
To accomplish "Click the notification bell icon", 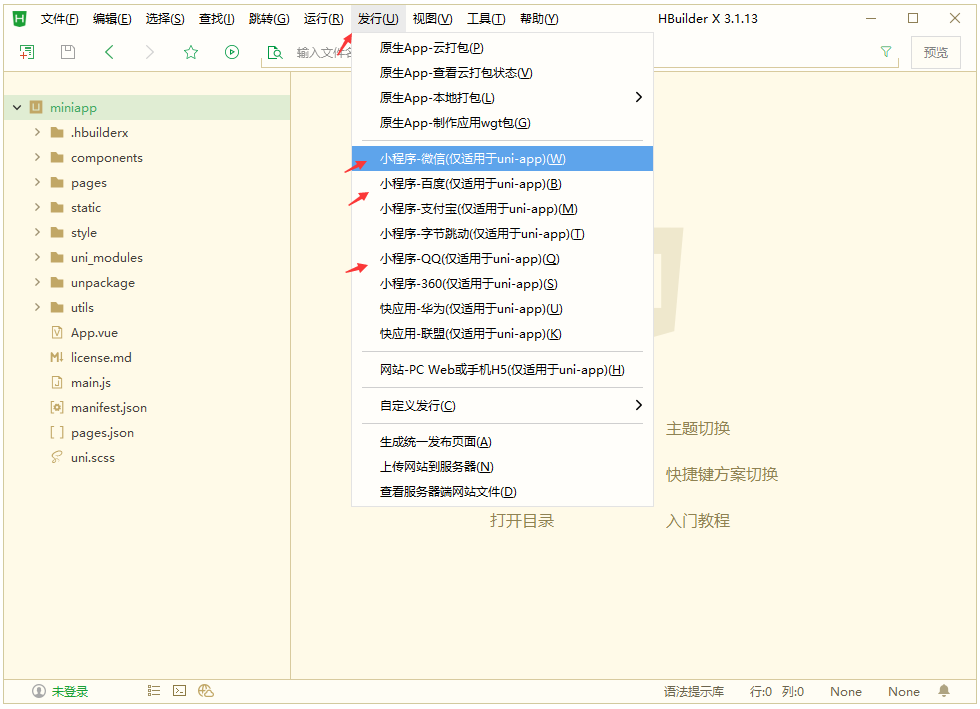I will [x=943, y=691].
